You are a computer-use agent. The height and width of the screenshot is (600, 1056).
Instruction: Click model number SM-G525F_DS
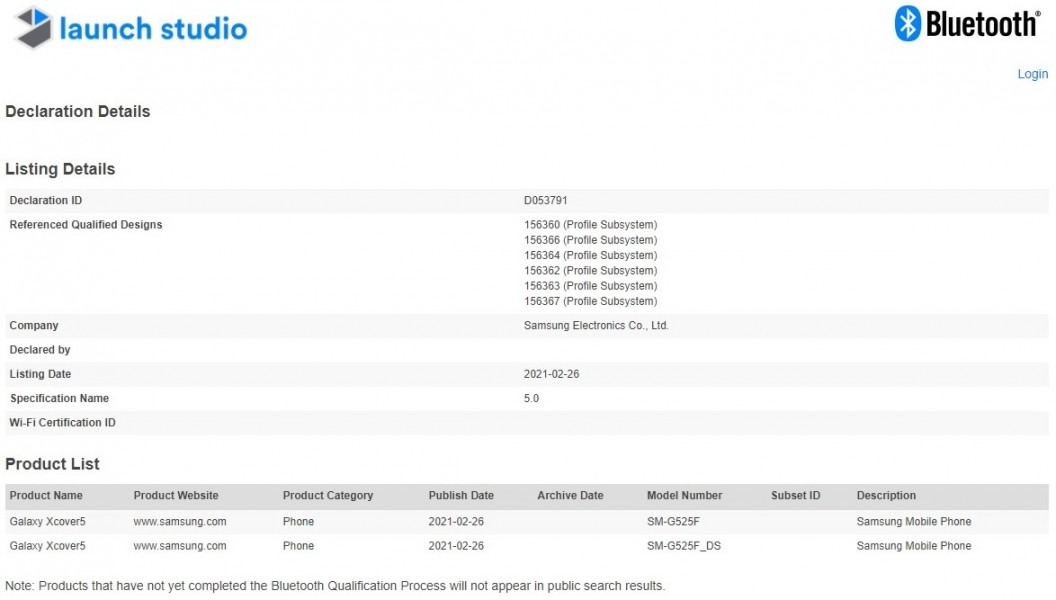click(684, 546)
